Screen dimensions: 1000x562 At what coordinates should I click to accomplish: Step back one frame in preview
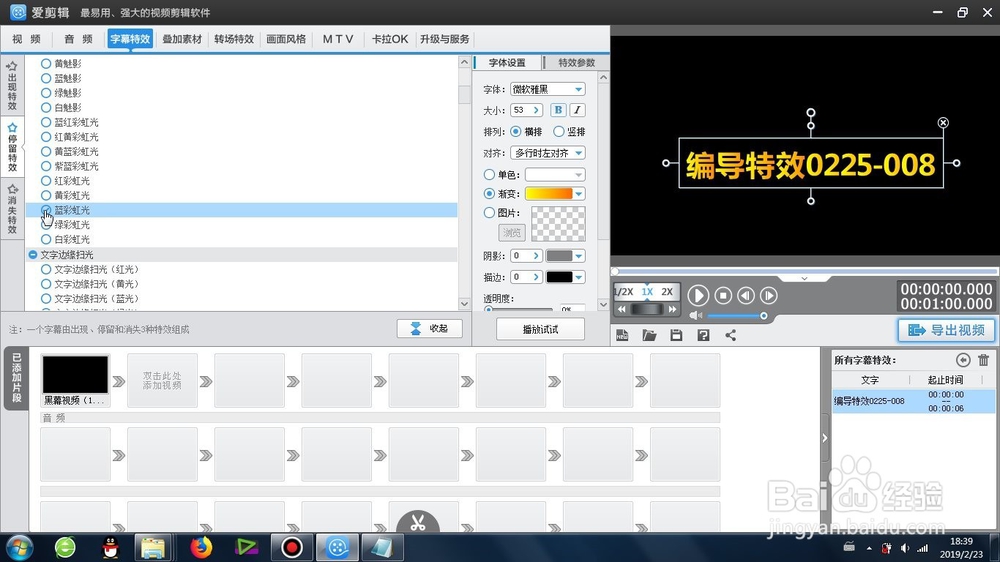746,295
